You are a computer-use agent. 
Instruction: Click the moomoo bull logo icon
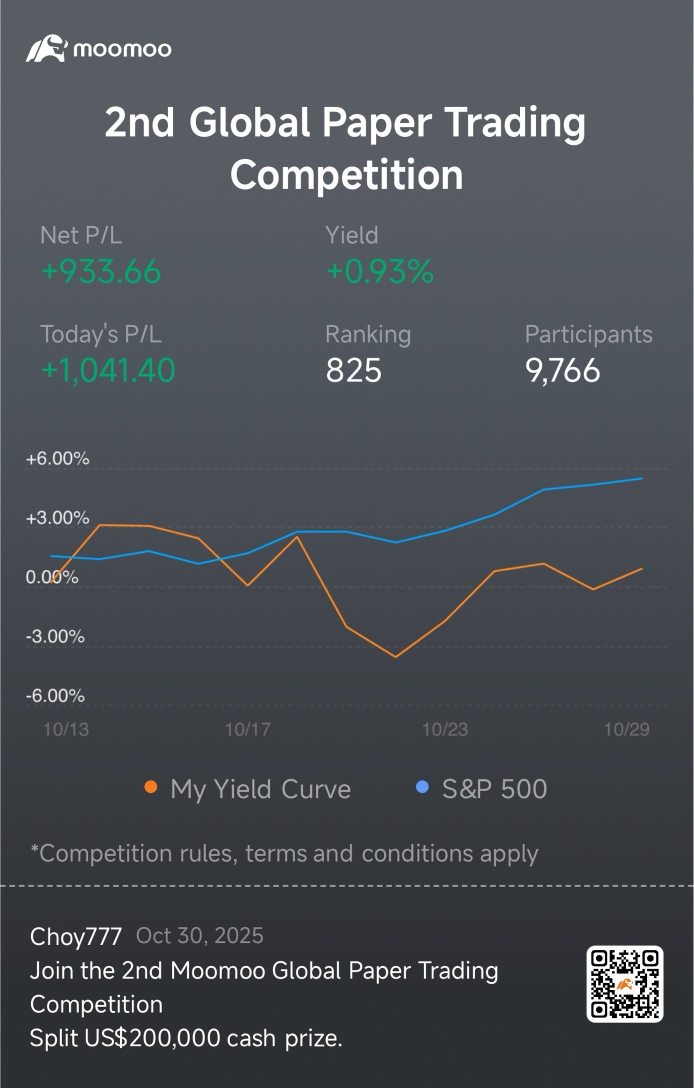pos(46,49)
